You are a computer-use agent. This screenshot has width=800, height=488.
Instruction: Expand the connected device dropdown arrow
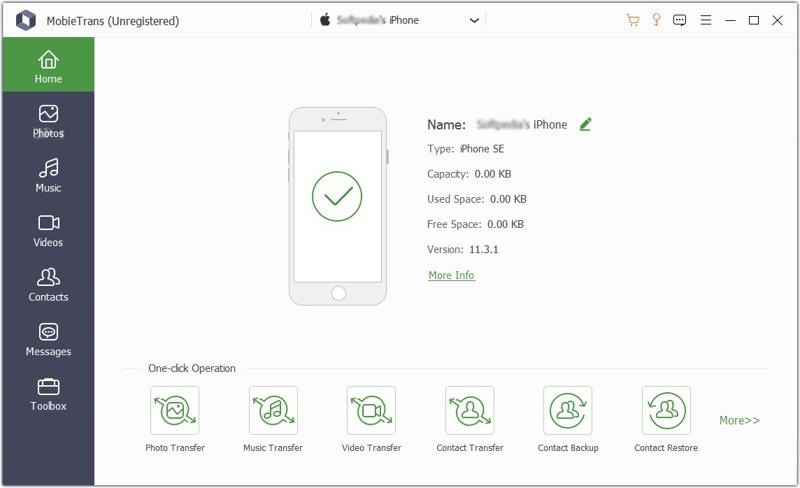click(x=474, y=20)
